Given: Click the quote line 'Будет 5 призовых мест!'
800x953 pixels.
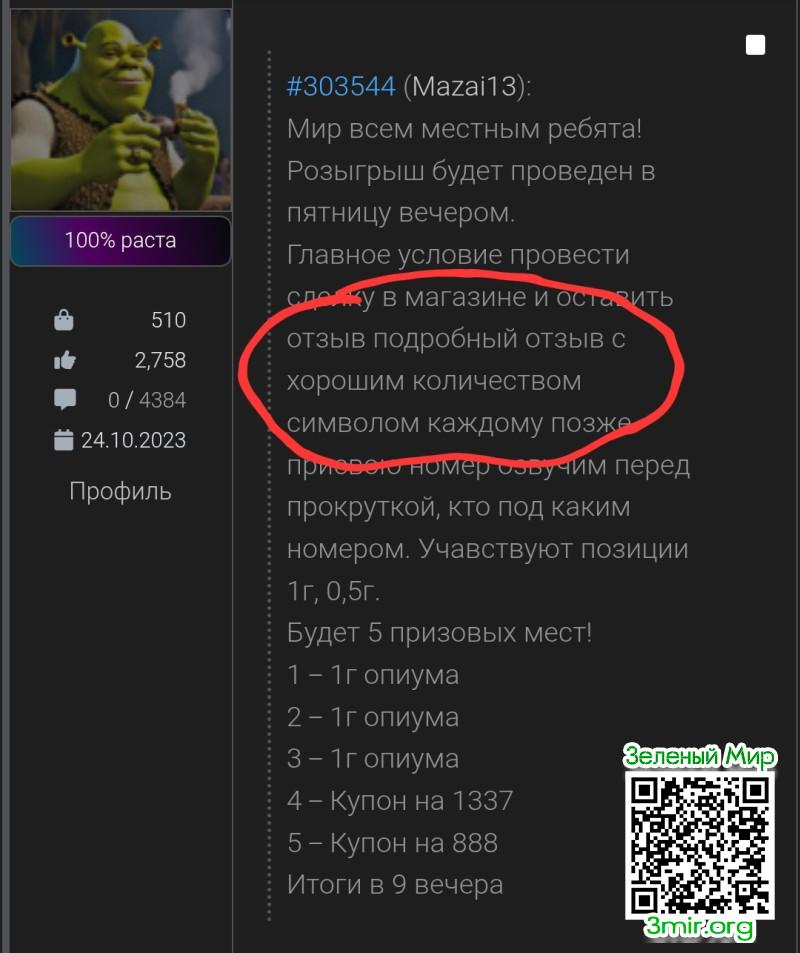Looking at the screenshot, I should click(439, 633).
